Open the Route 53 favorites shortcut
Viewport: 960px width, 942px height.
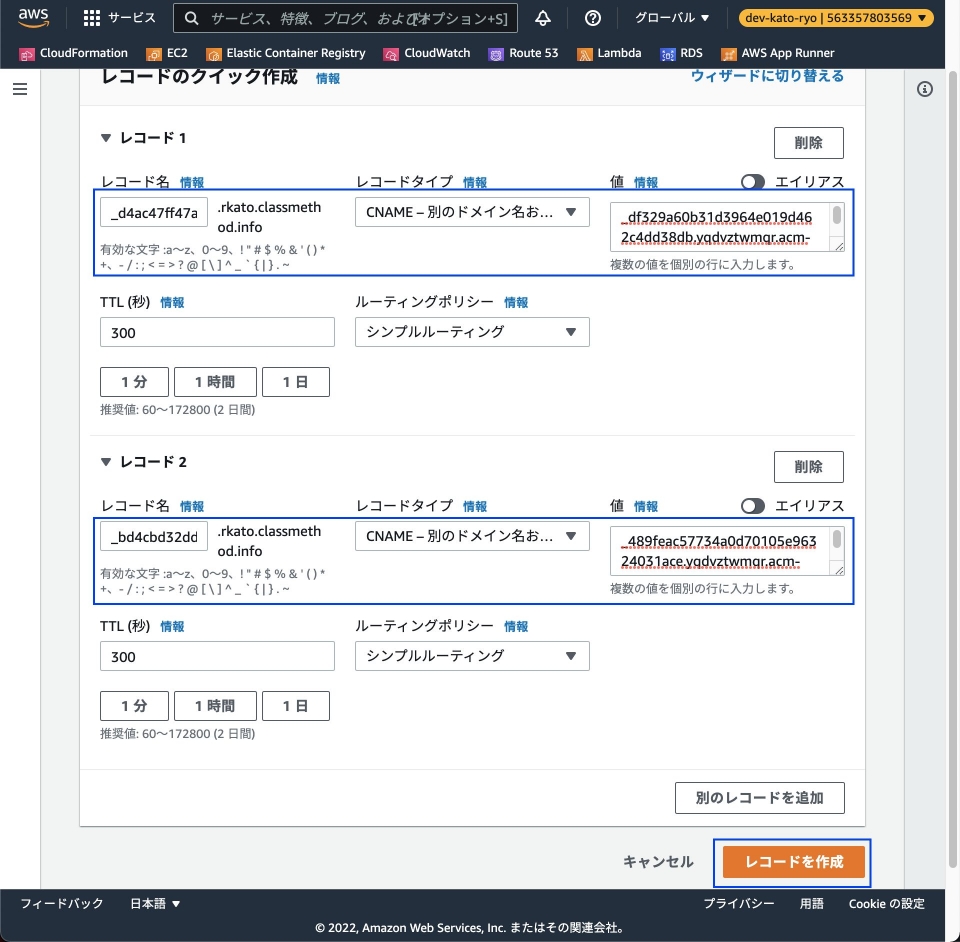pyautogui.click(x=523, y=53)
